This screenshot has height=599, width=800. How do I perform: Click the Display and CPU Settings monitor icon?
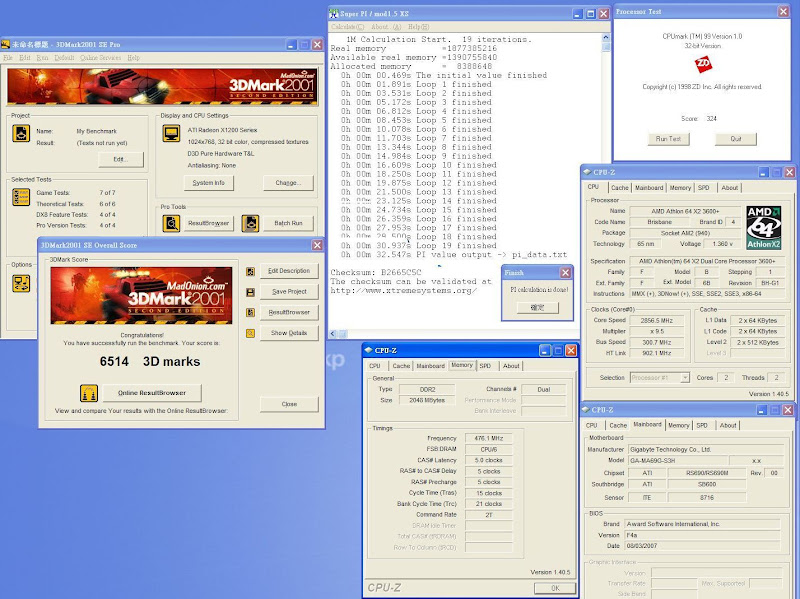tap(171, 134)
